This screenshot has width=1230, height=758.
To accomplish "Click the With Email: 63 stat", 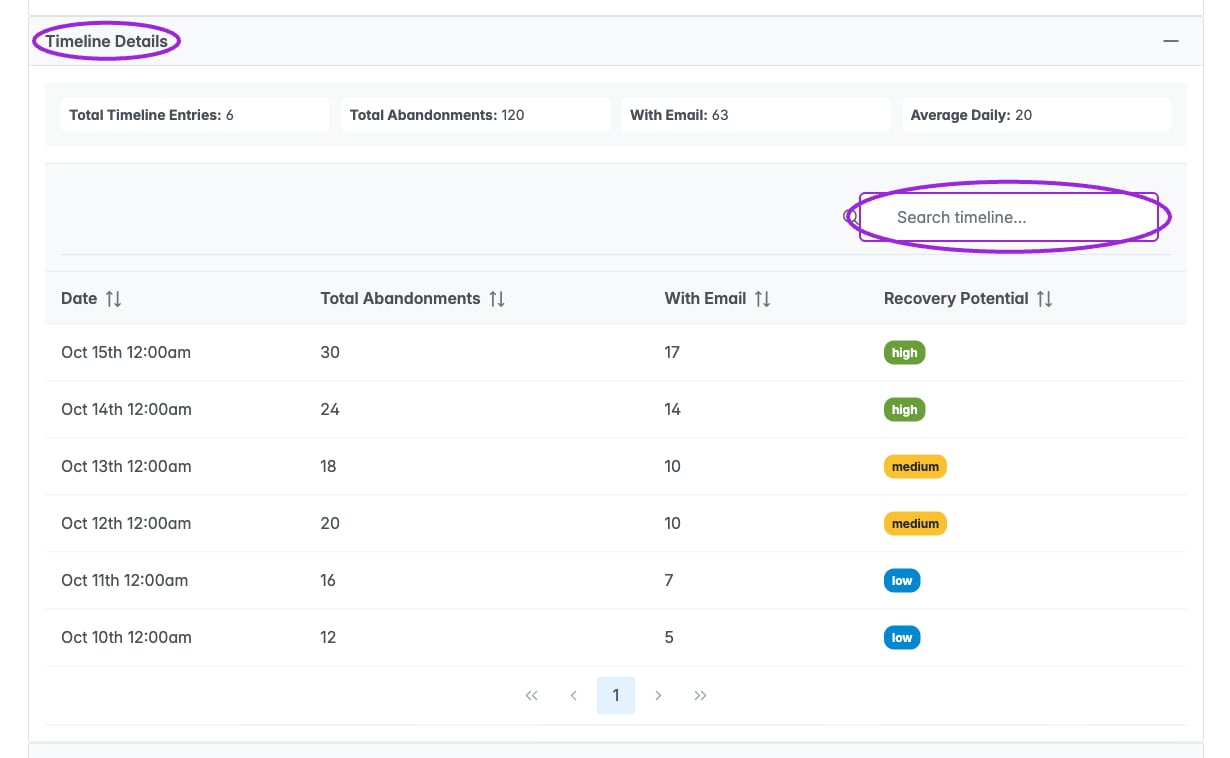I will 756,115.
